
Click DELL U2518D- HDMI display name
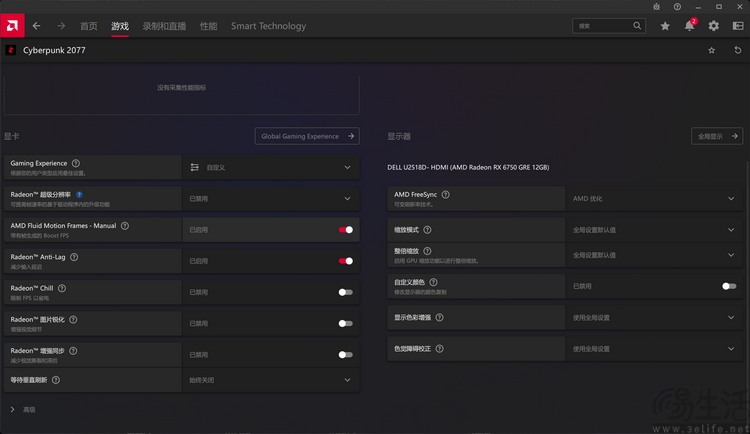point(468,167)
